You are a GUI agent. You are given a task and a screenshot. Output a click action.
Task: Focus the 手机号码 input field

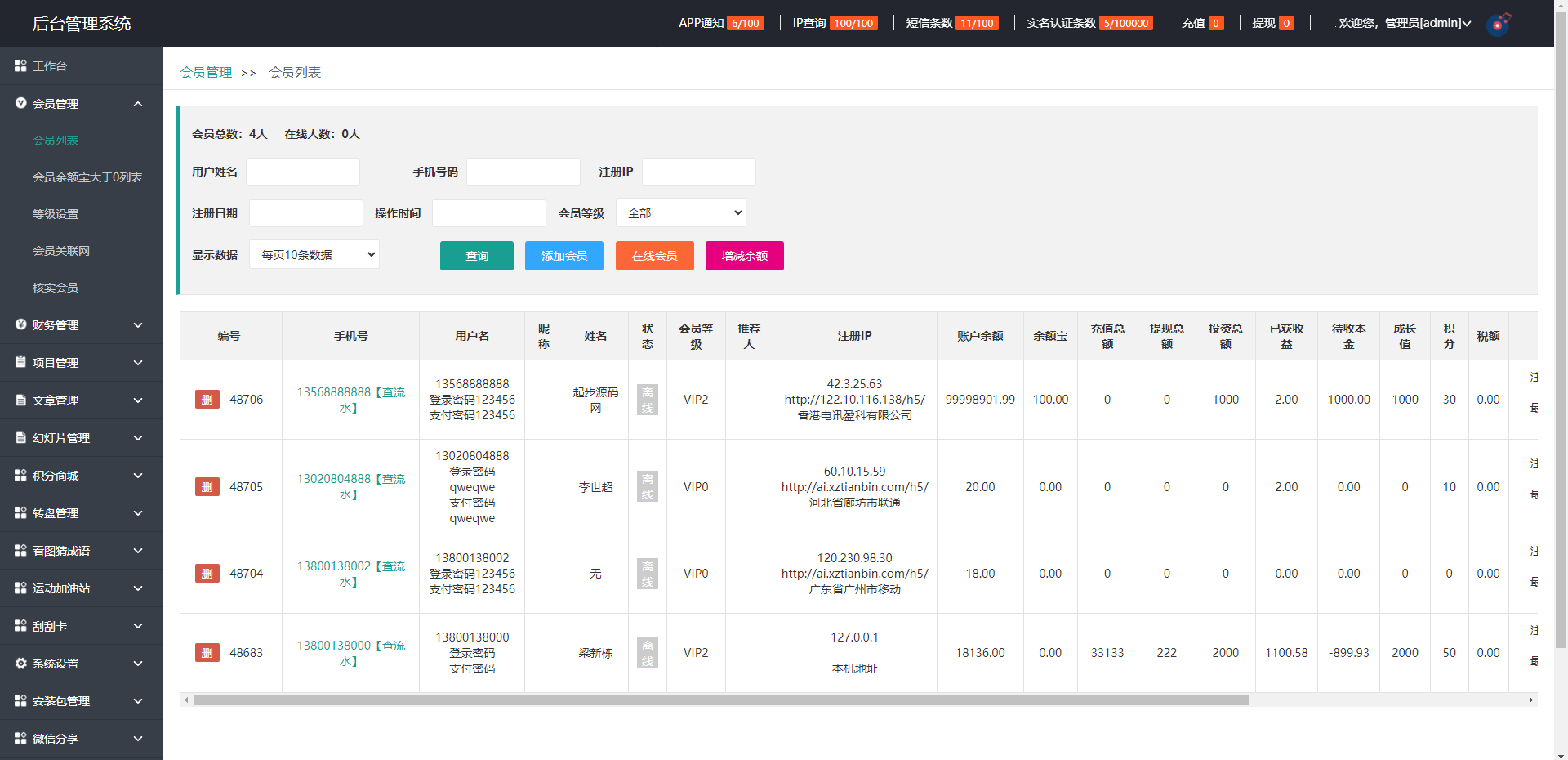(523, 172)
